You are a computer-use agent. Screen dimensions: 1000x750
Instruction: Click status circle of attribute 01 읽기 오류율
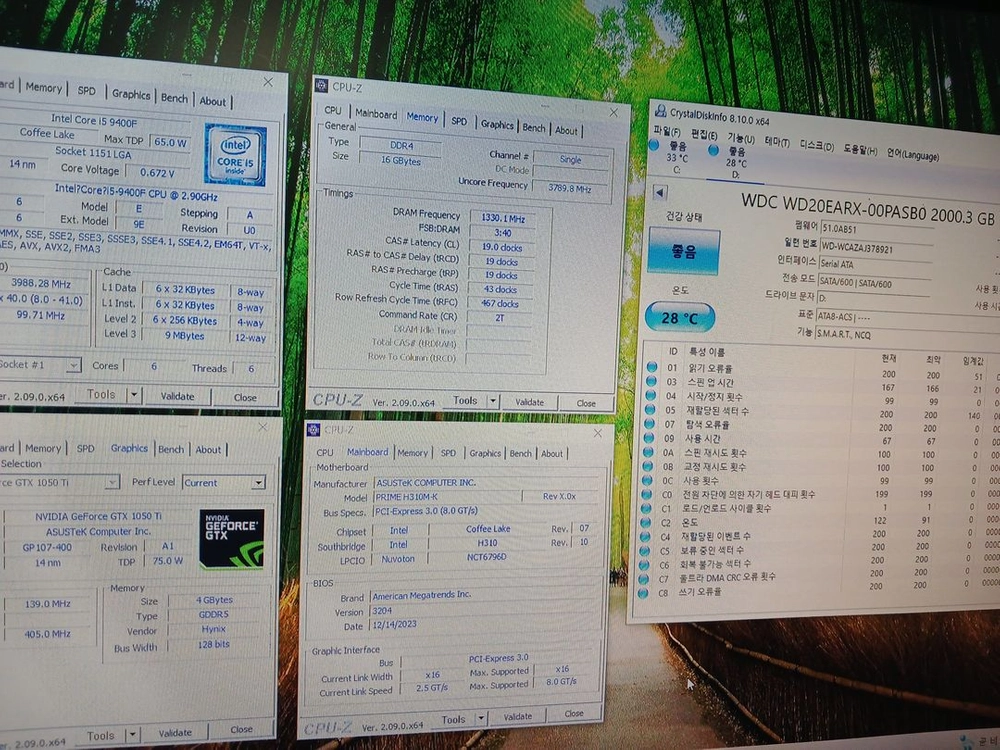pyautogui.click(x=652, y=367)
